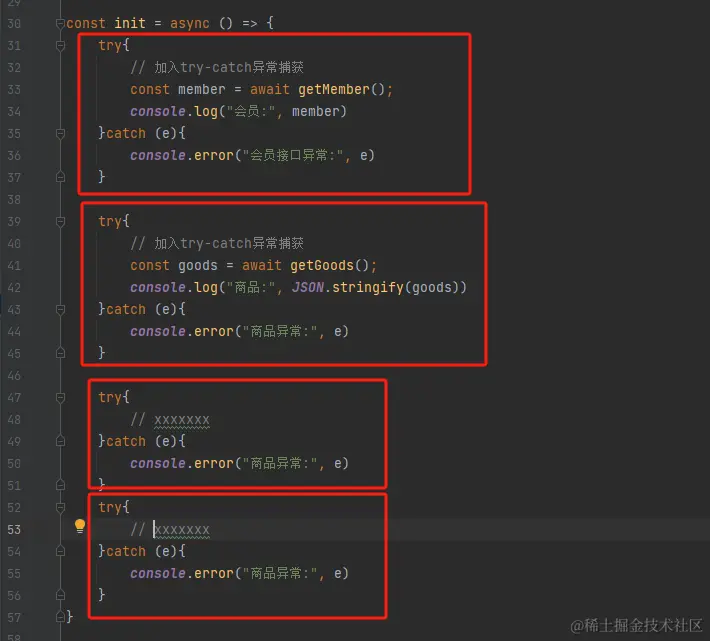Click the fold end marker on line 45
This screenshot has height=641, width=710.
coord(60,353)
